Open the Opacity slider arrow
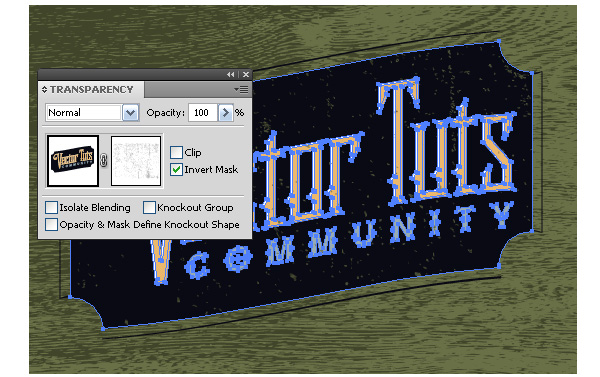Image resolution: width=600 pixels, height=377 pixels. [x=225, y=113]
